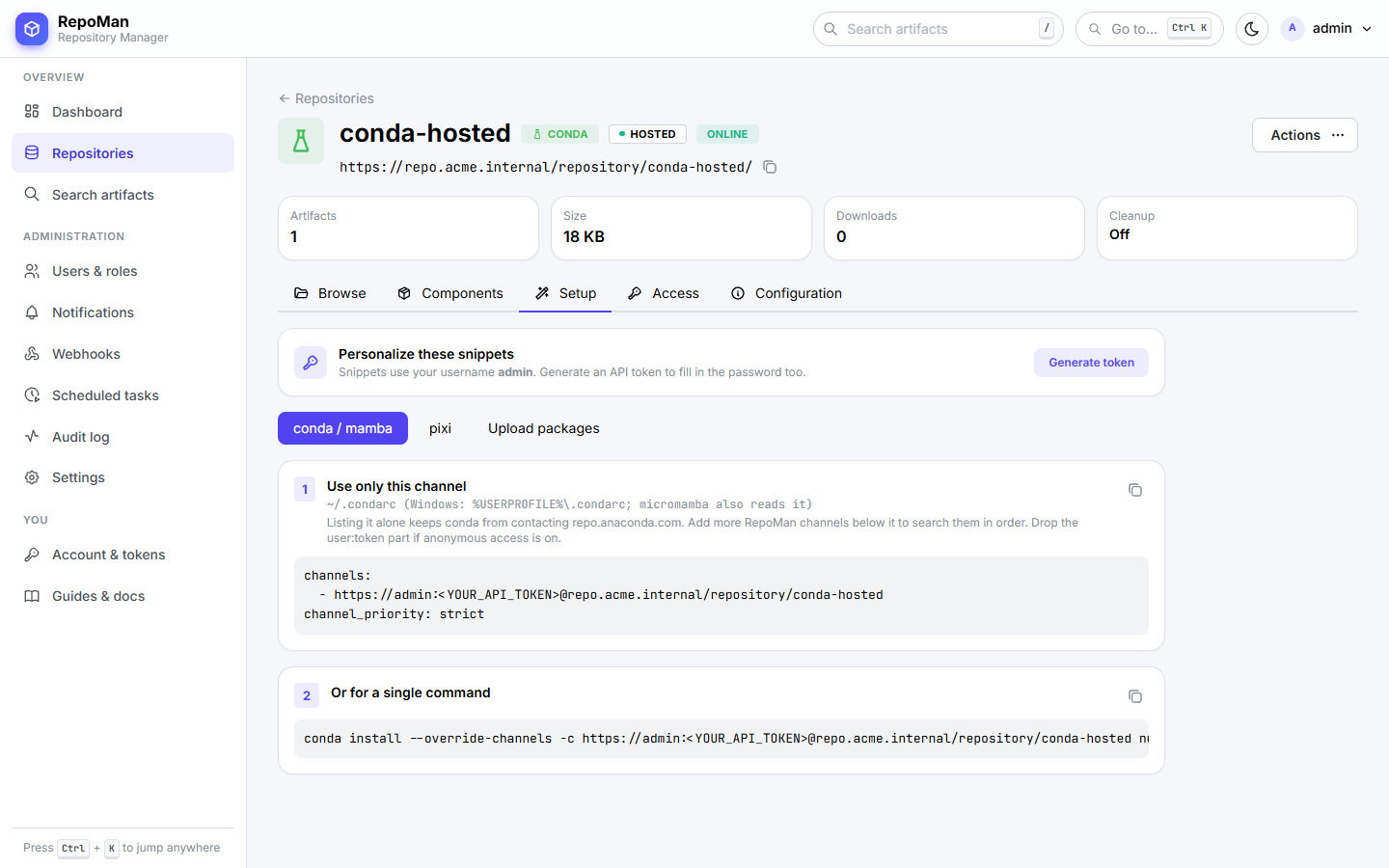Switch to the Components tab
This screenshot has height=868, width=1389.
pyautogui.click(x=450, y=293)
